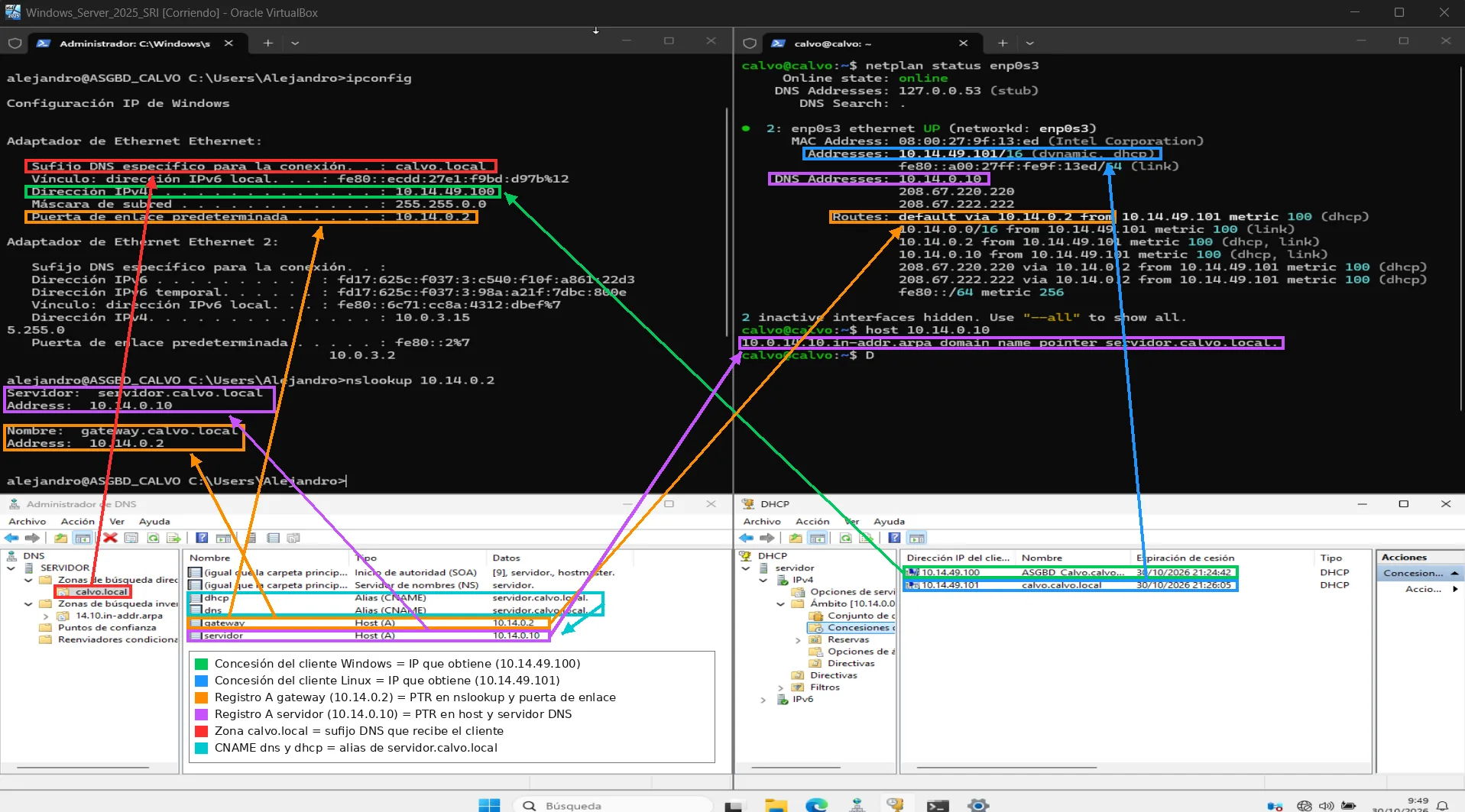The width and height of the screenshot is (1465, 812).
Task: Click Forward arrow in DHCP toolbar
Action: [767, 538]
